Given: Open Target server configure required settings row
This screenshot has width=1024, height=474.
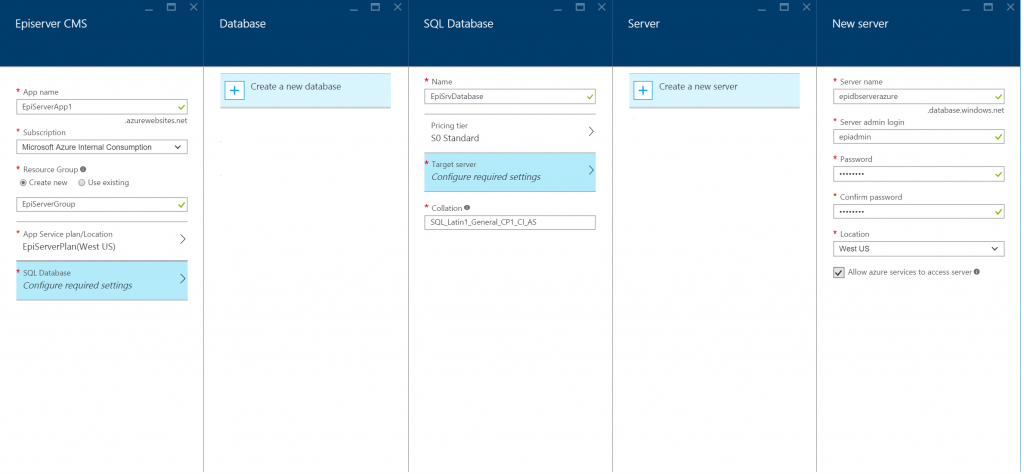Looking at the screenshot, I should pyautogui.click(x=510, y=171).
